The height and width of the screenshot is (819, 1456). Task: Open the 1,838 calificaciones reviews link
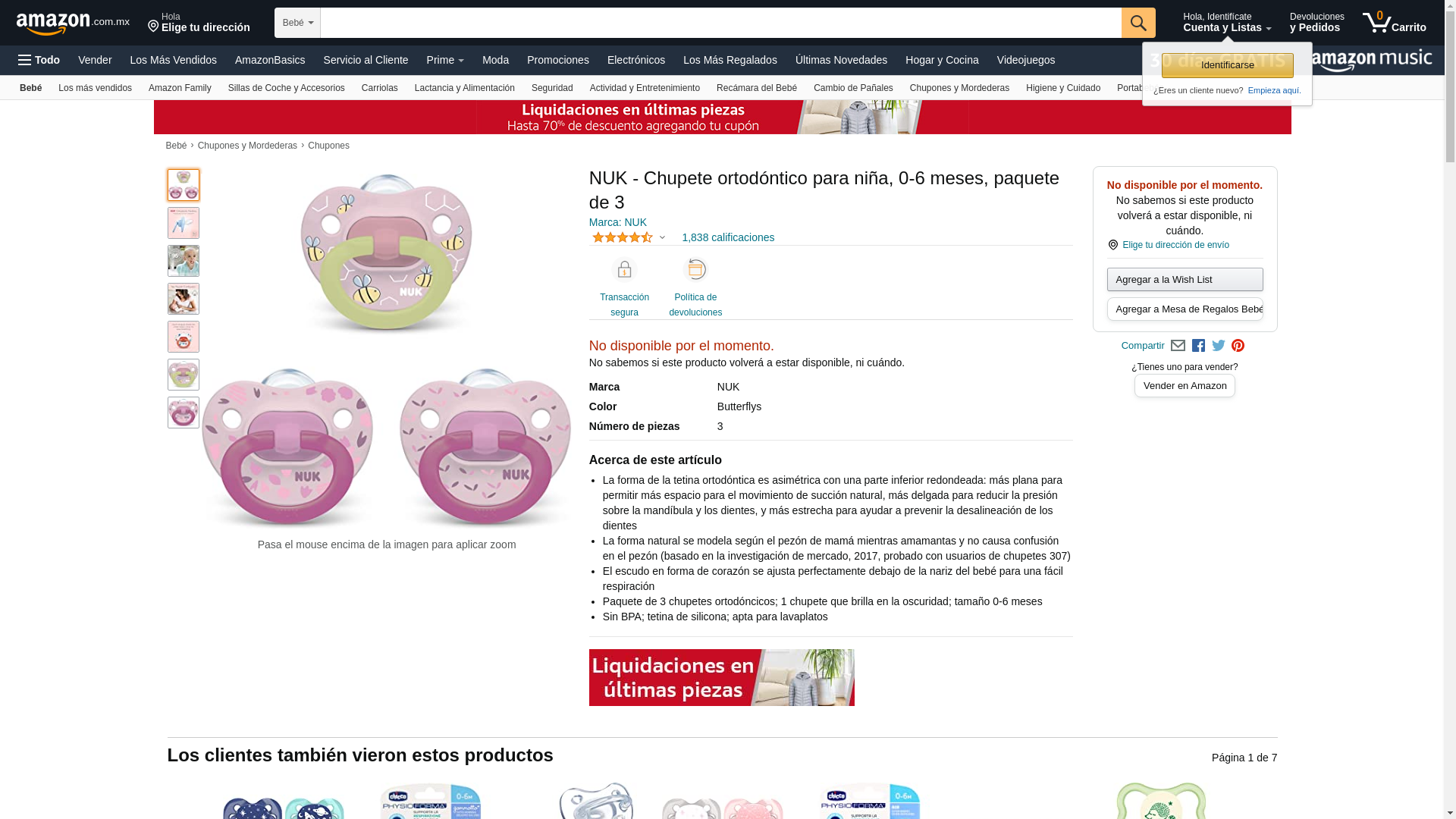click(x=728, y=237)
